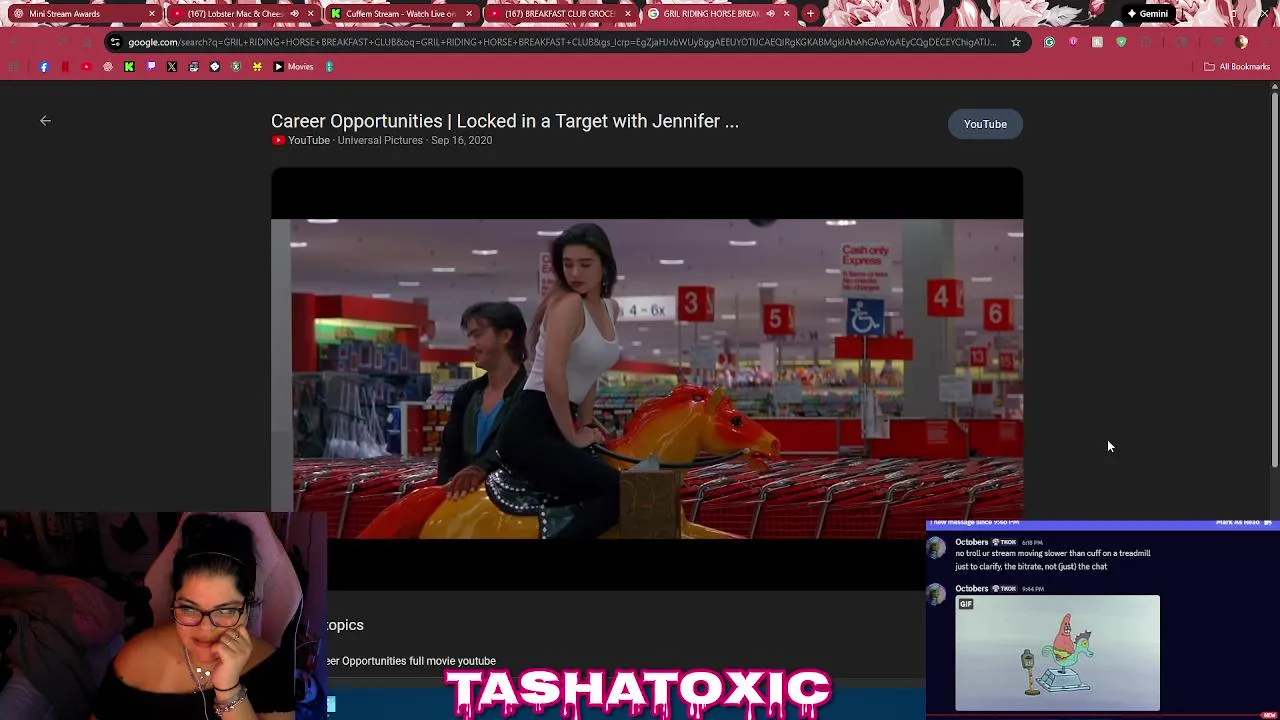The width and height of the screenshot is (1280, 720).
Task: Open the green shield extension icon
Action: (1121, 42)
